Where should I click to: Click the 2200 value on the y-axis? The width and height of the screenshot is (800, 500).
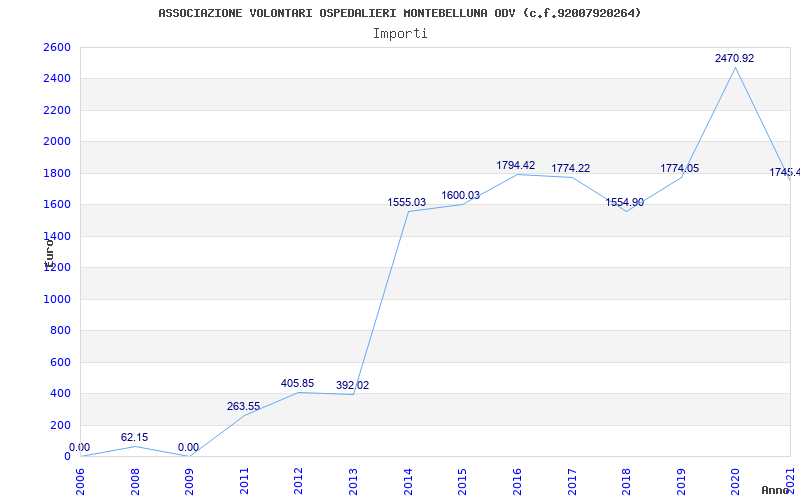[57, 110]
